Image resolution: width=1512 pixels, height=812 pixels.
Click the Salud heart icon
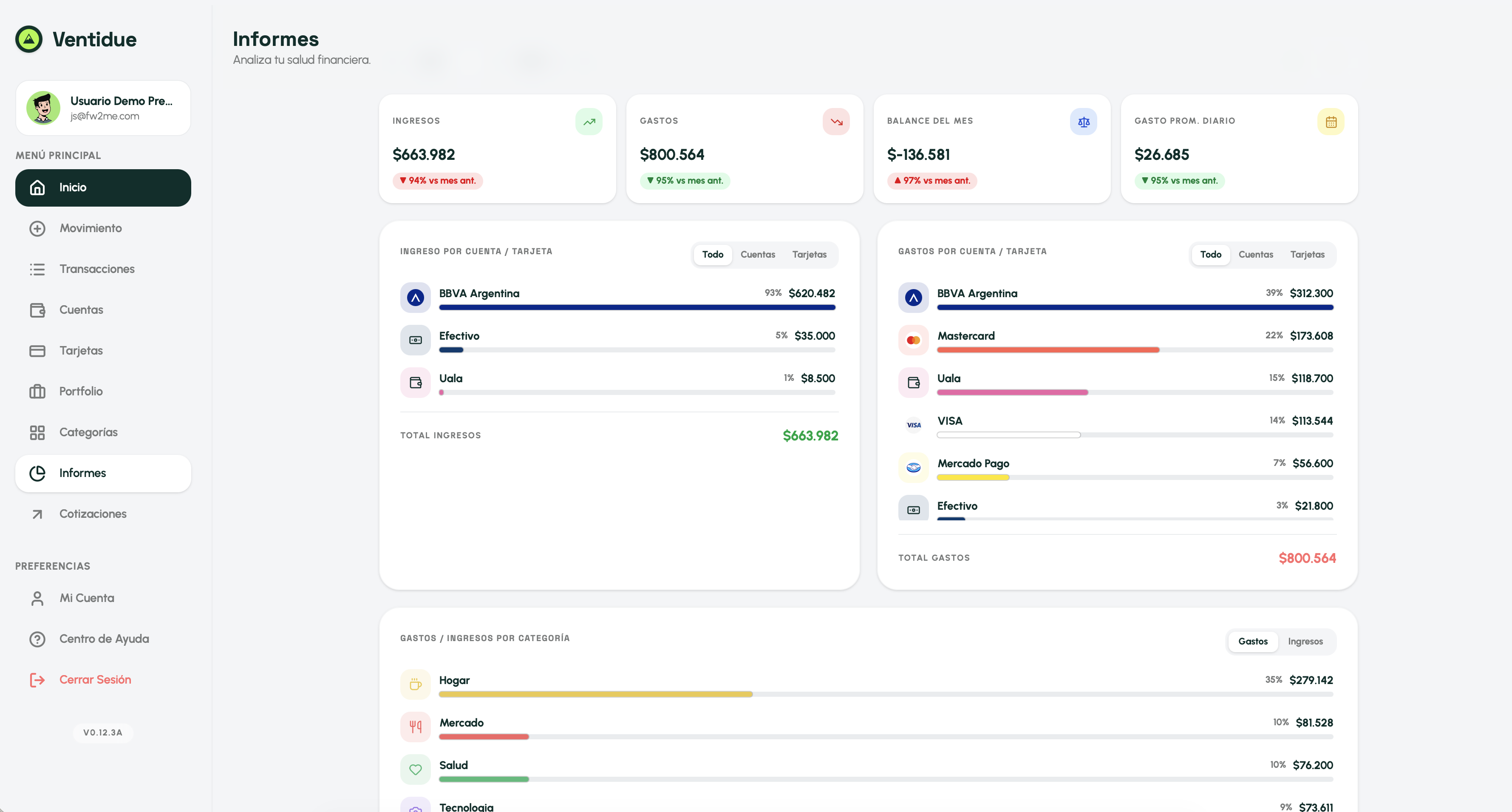[x=416, y=769]
